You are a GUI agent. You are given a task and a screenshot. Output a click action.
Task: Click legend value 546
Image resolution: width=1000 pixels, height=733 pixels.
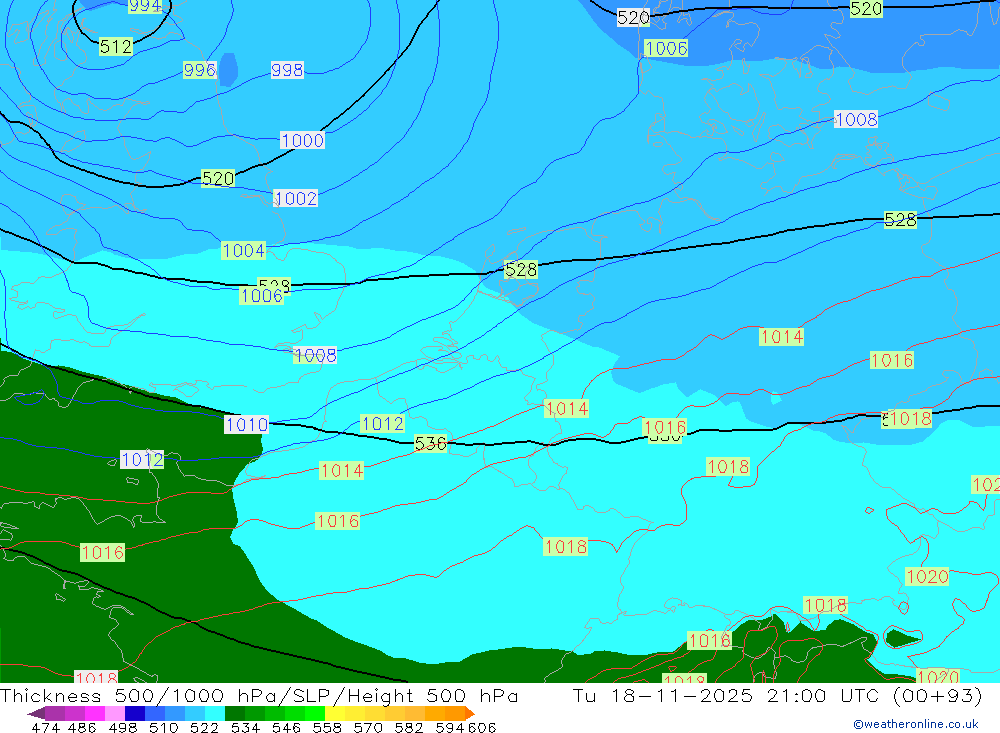coord(286,727)
